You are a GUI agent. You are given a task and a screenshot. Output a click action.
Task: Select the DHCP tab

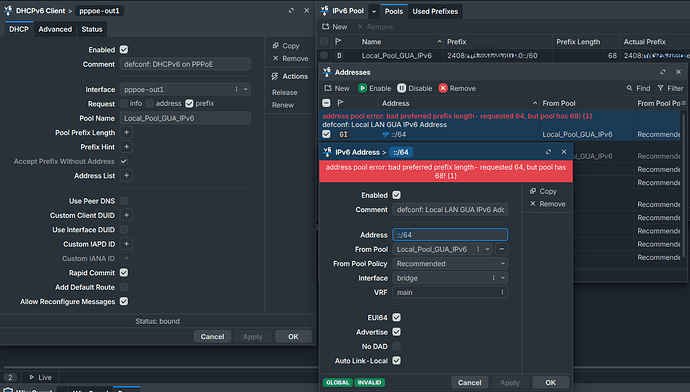(19, 29)
